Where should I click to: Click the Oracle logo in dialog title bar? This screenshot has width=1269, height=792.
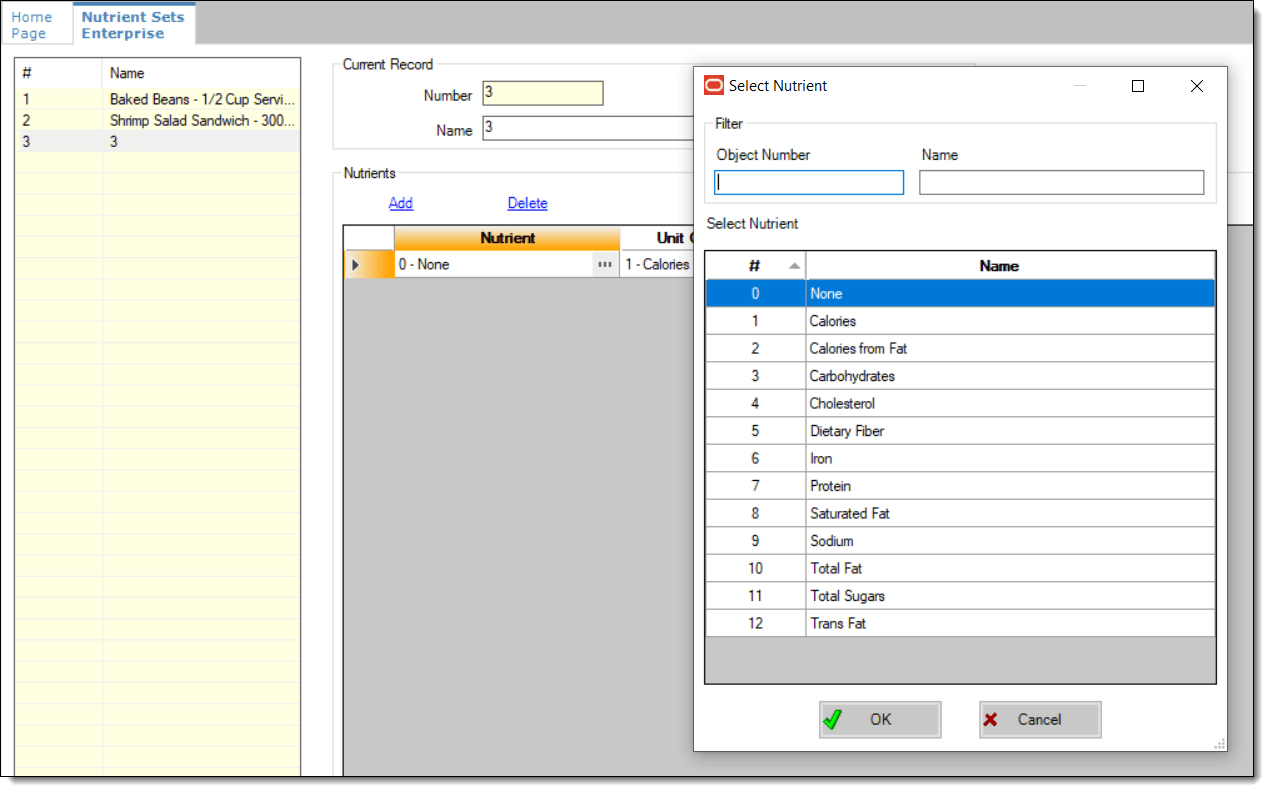(713, 86)
